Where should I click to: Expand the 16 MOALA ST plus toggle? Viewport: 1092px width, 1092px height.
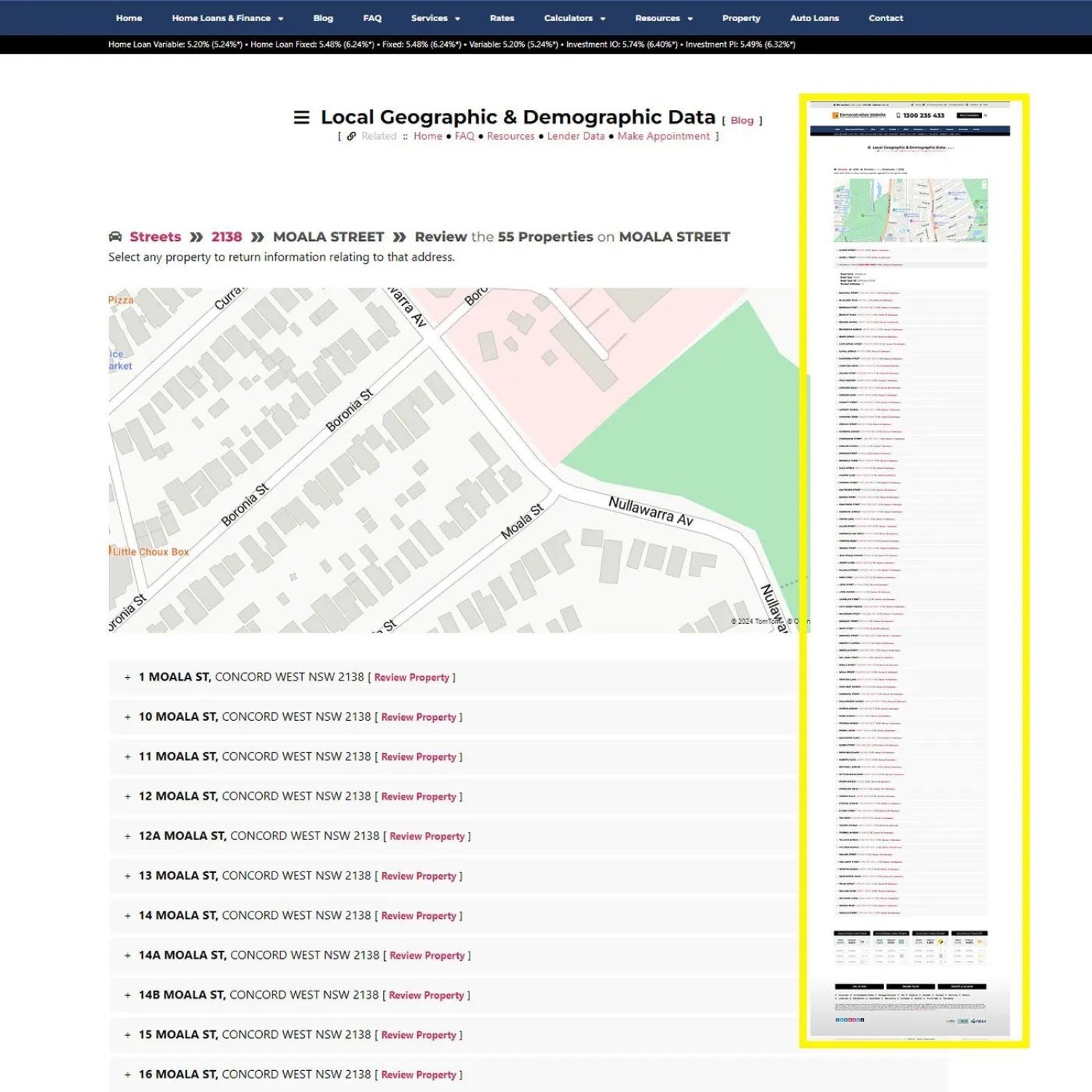click(127, 1075)
